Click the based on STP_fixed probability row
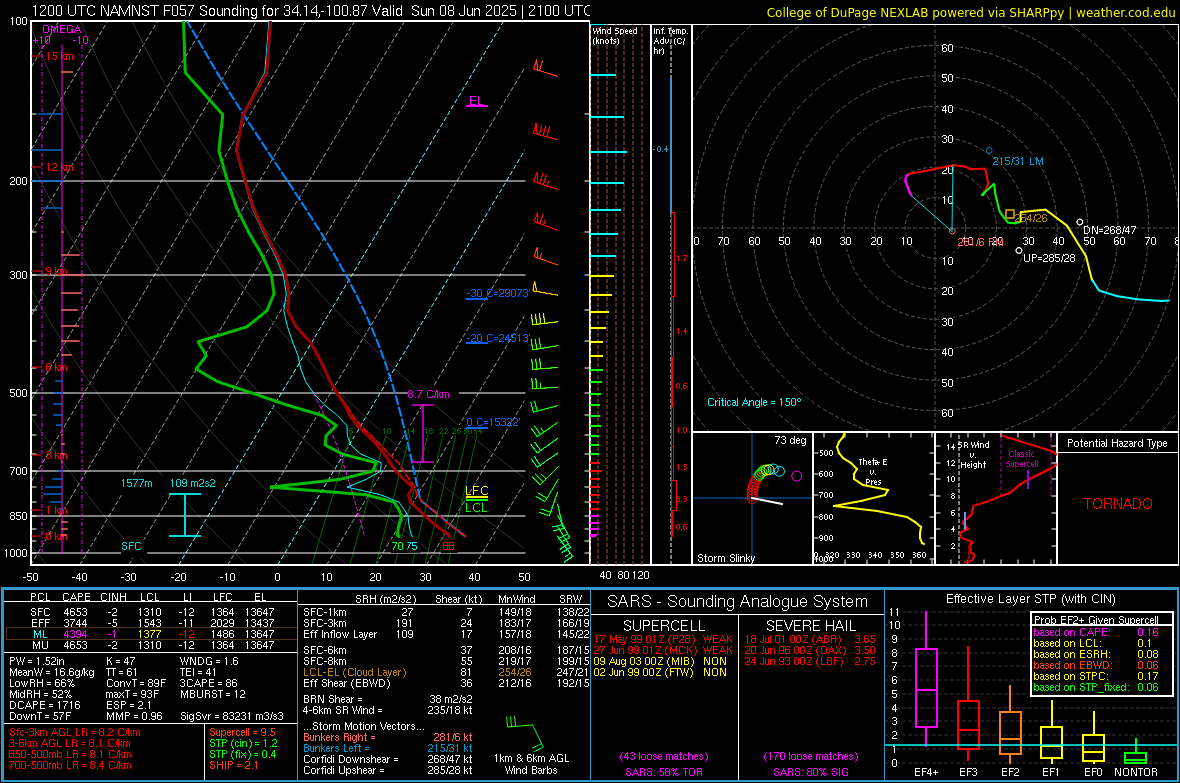Image resolution: width=1180 pixels, height=783 pixels. pyautogui.click(x=1096, y=687)
